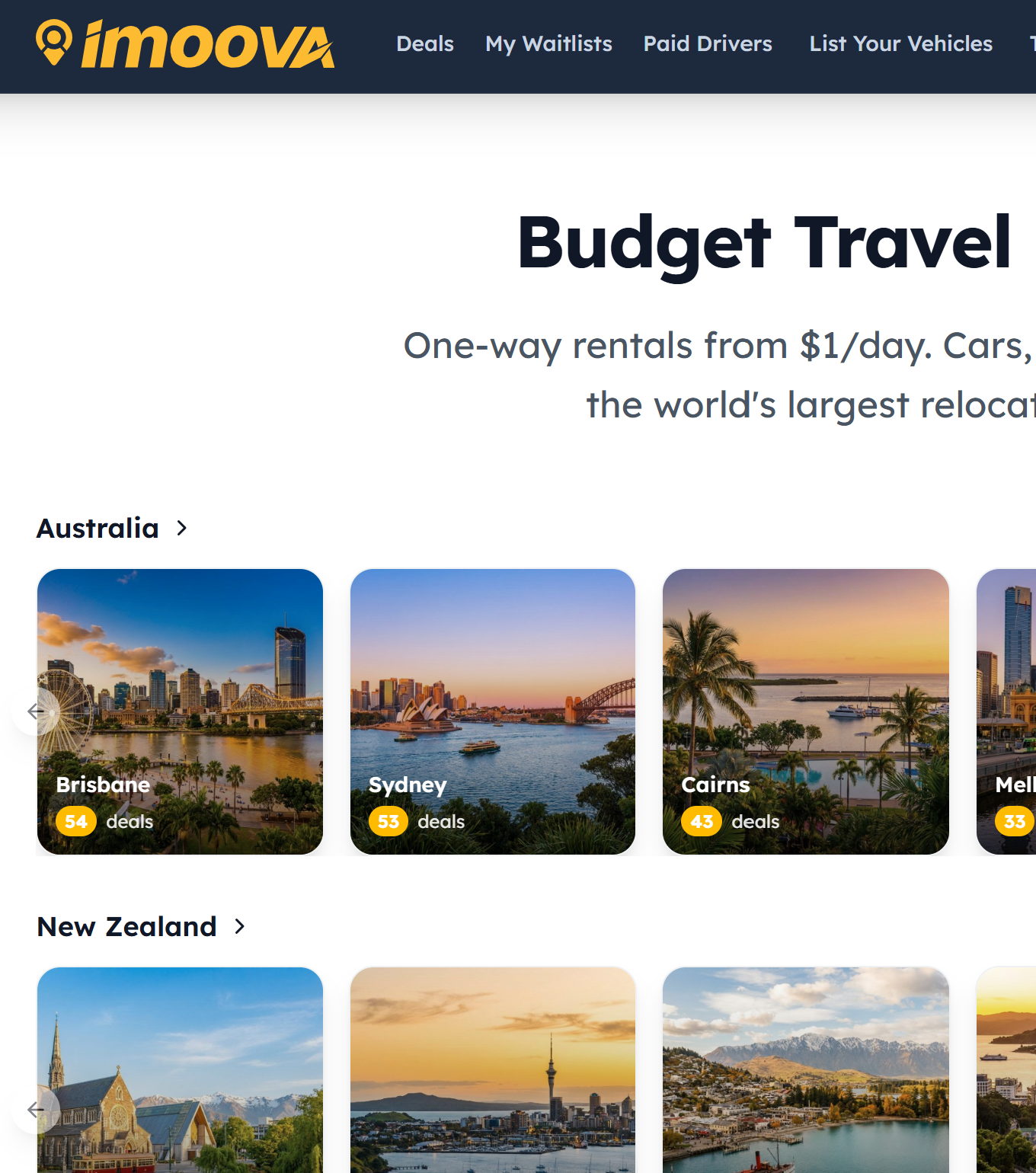Open the Deals menu item
Image resolution: width=1036 pixels, height=1173 pixels.
click(x=425, y=43)
